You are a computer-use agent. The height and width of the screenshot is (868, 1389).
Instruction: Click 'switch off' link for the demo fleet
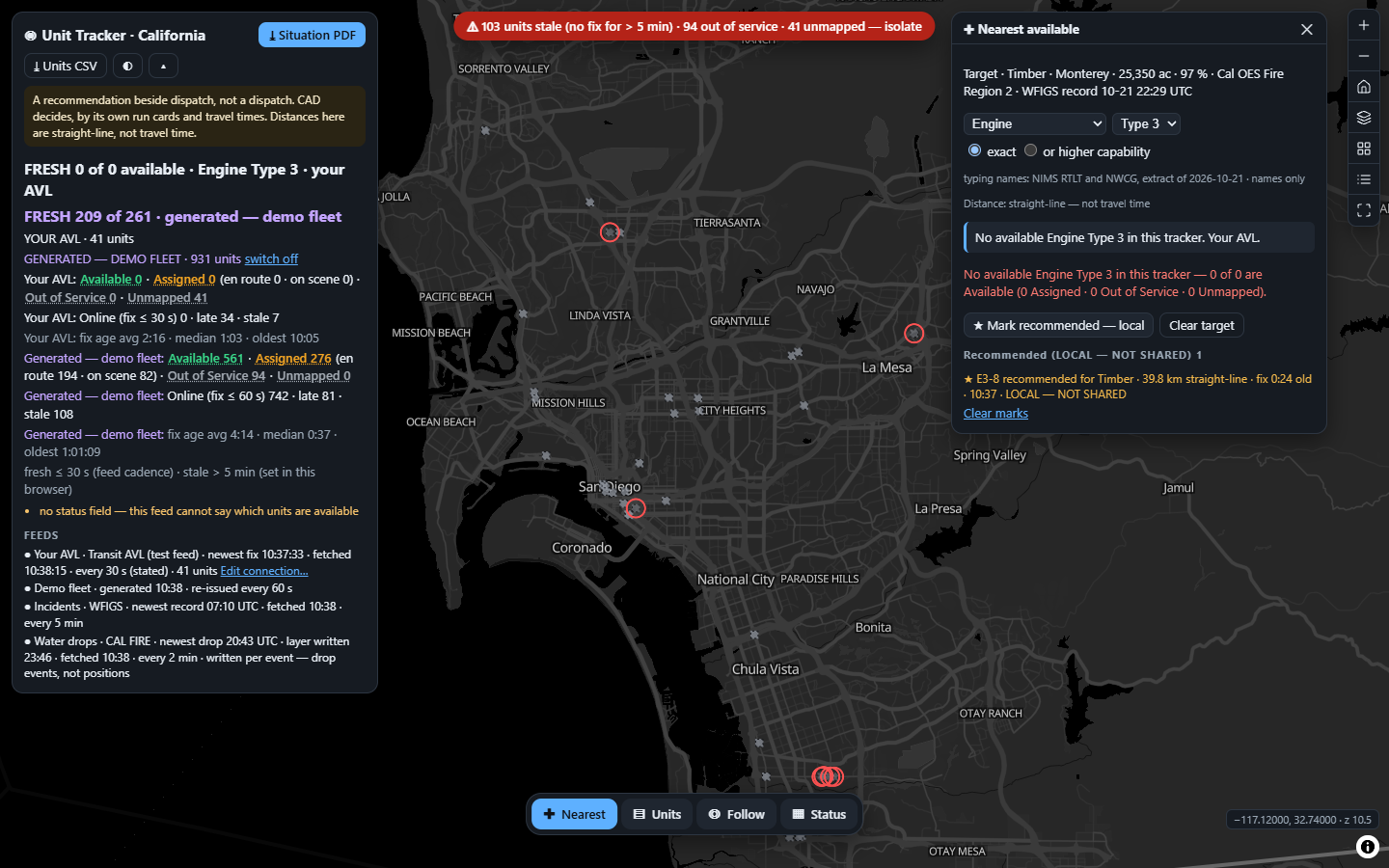tap(271, 258)
